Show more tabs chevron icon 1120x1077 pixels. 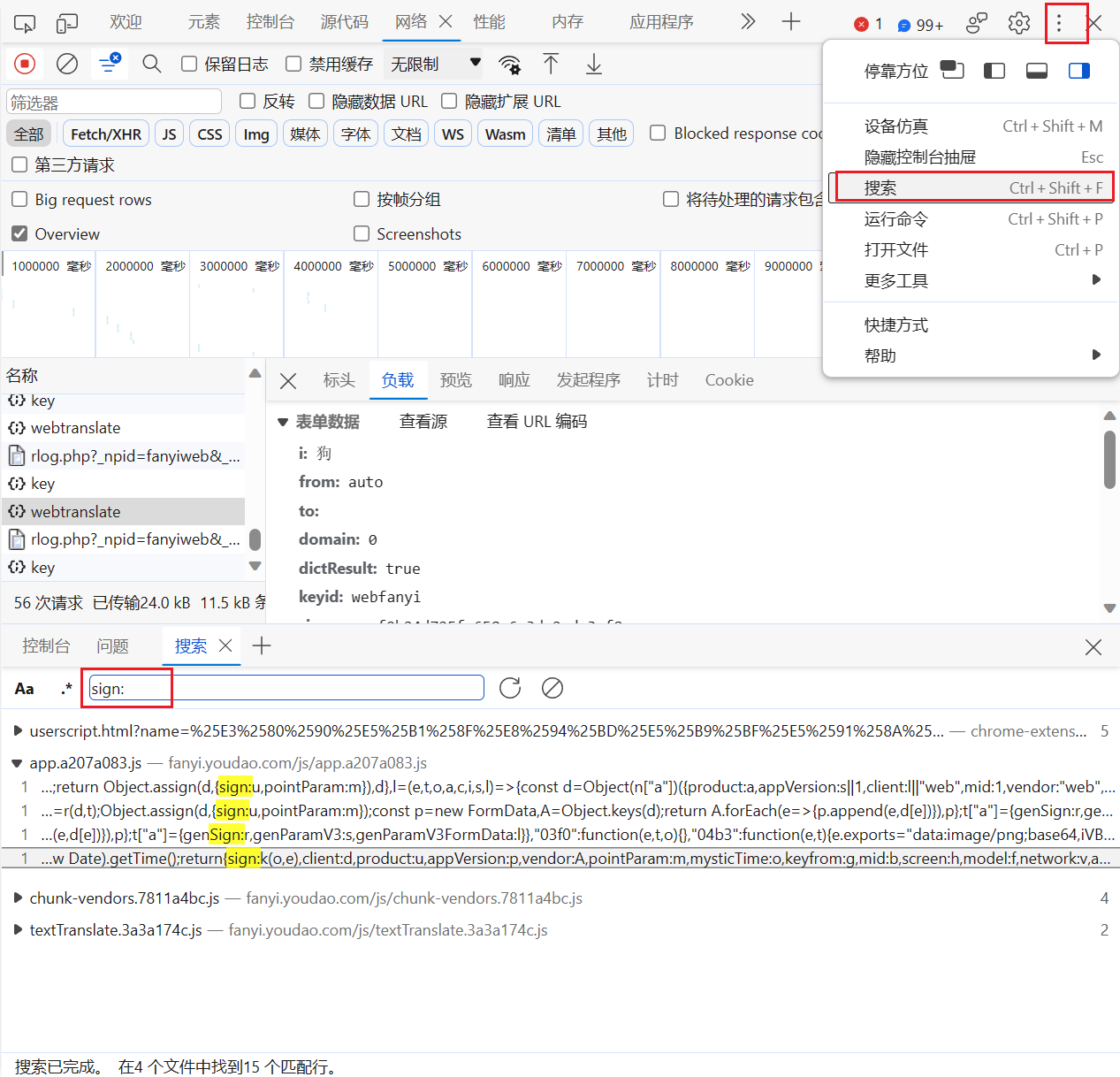[748, 21]
